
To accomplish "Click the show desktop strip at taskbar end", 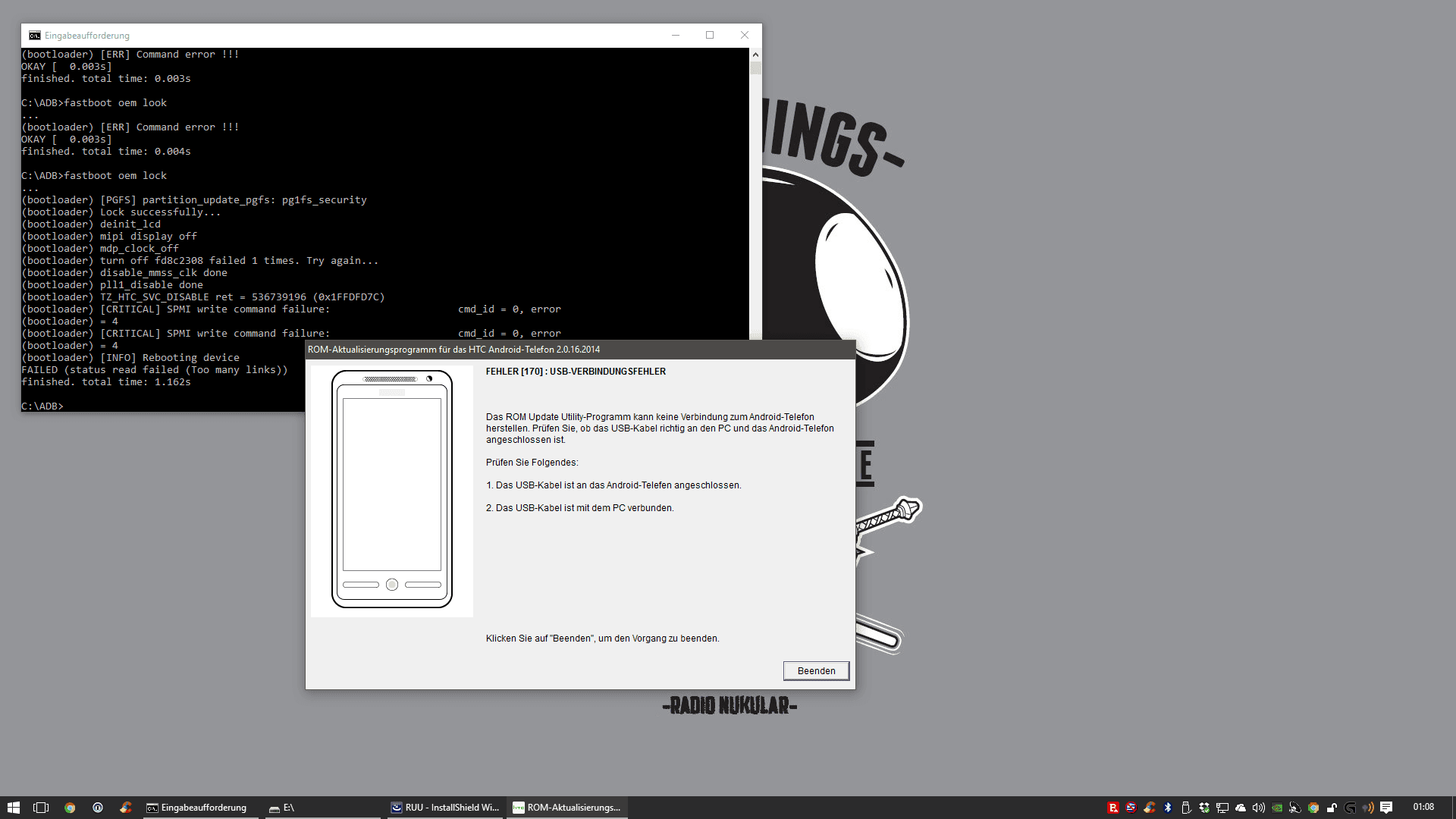I will pyautogui.click(x=1453, y=808).
